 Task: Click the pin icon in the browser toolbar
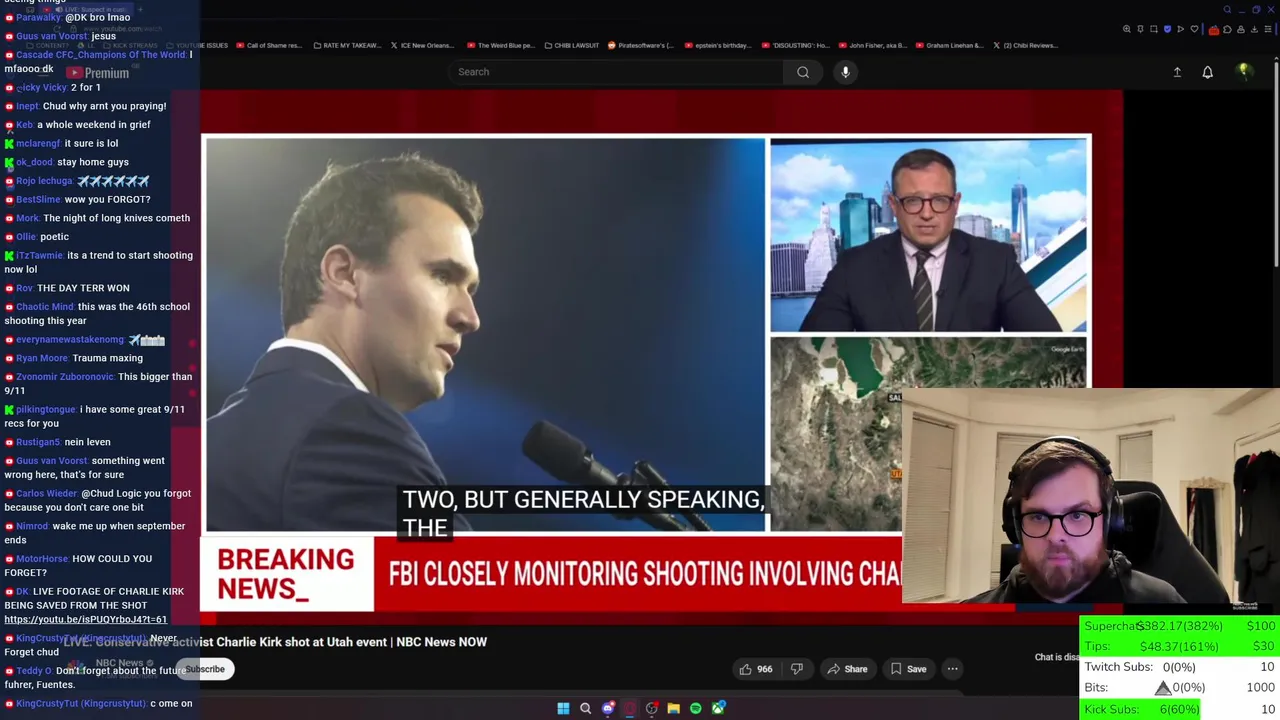point(1140,29)
